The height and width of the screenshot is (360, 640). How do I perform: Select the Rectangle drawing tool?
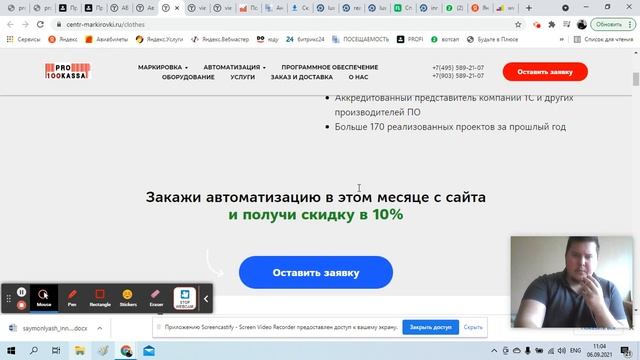(100, 298)
